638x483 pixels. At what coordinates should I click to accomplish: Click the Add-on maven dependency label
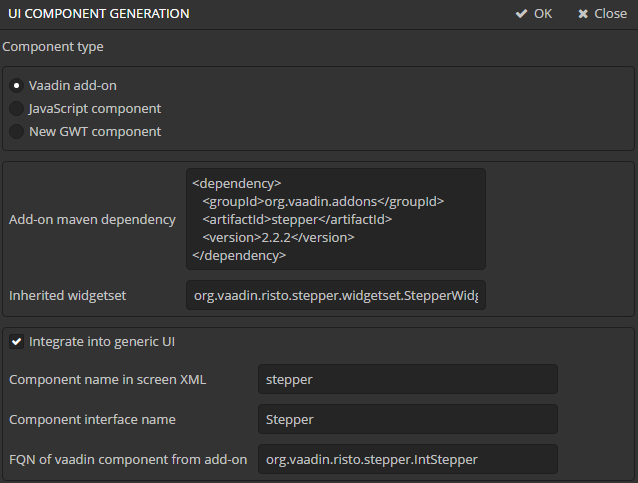[92, 219]
